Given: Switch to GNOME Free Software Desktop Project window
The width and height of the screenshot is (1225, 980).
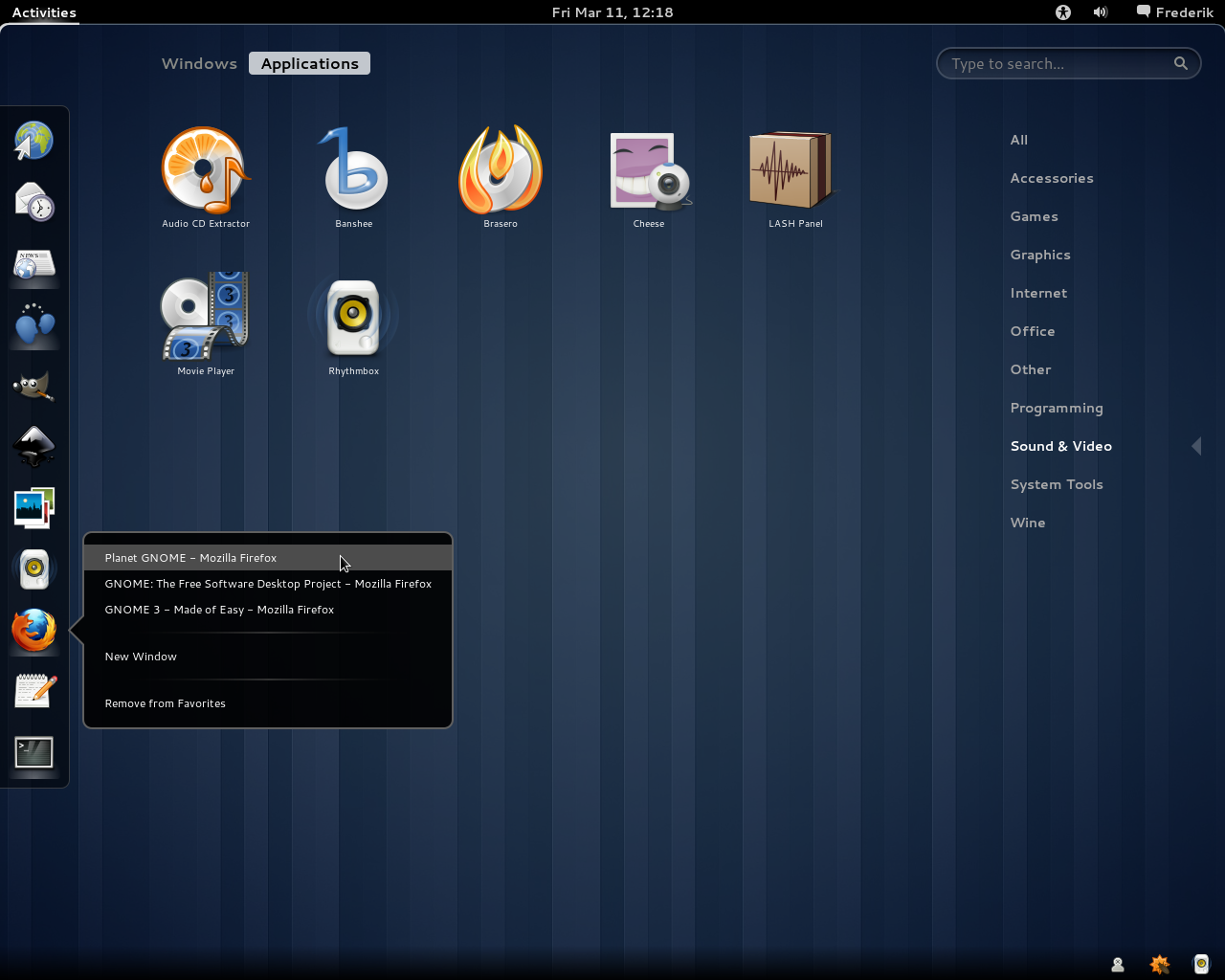Looking at the screenshot, I should click(268, 584).
